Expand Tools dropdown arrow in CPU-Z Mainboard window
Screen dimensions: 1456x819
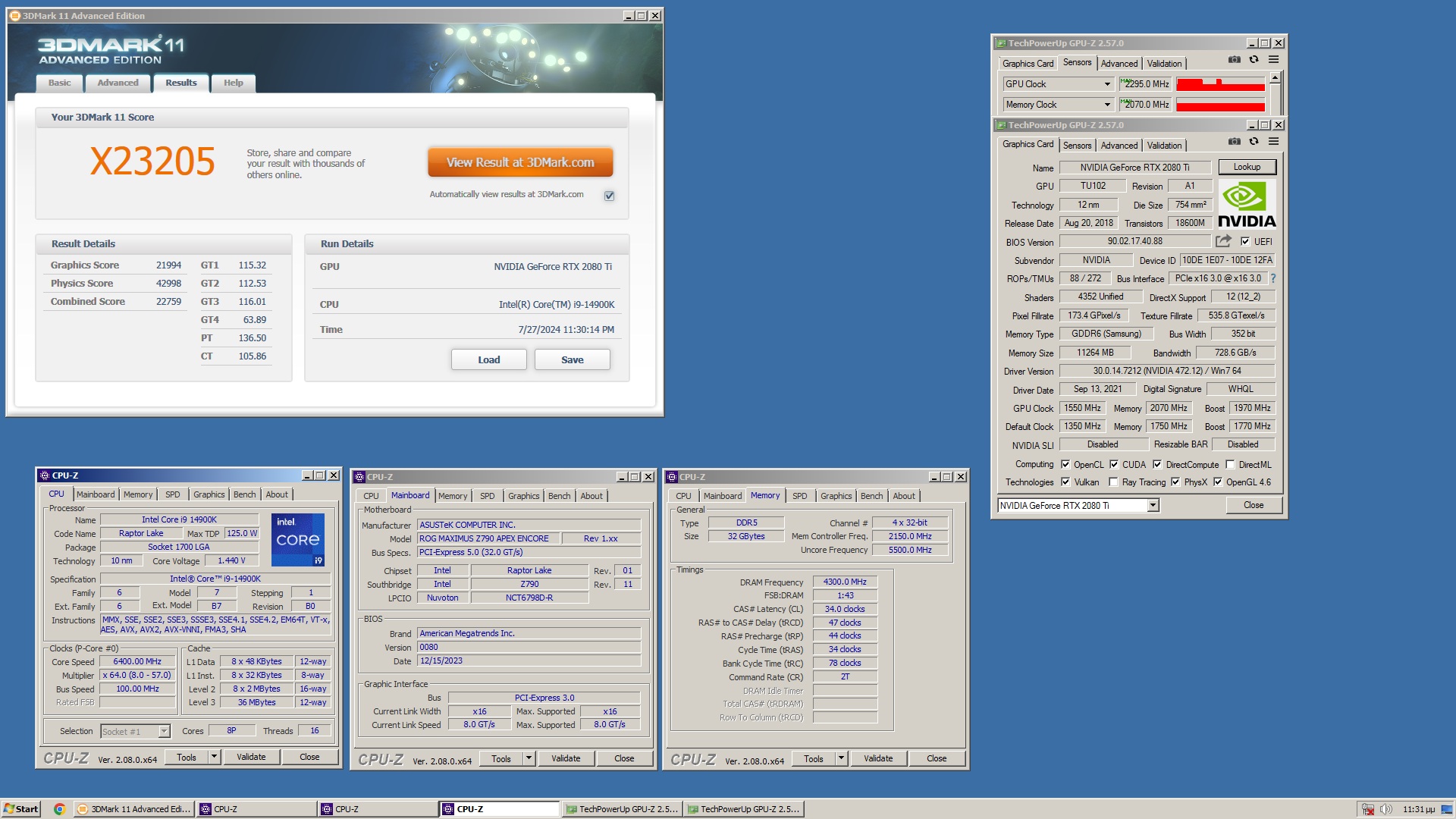(529, 758)
